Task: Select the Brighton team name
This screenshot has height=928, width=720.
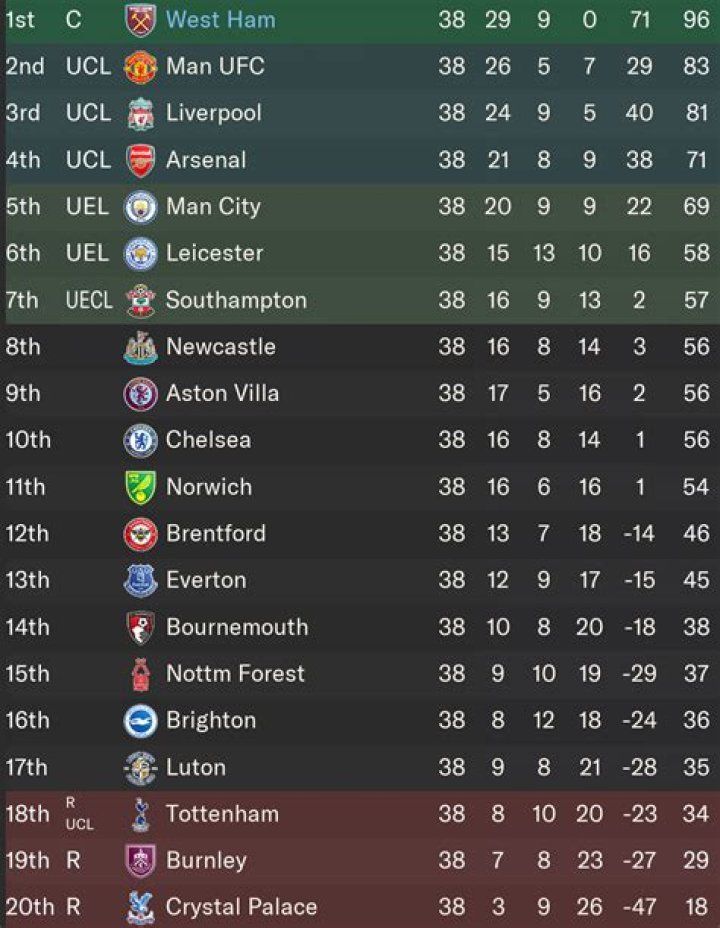Action: click(211, 720)
